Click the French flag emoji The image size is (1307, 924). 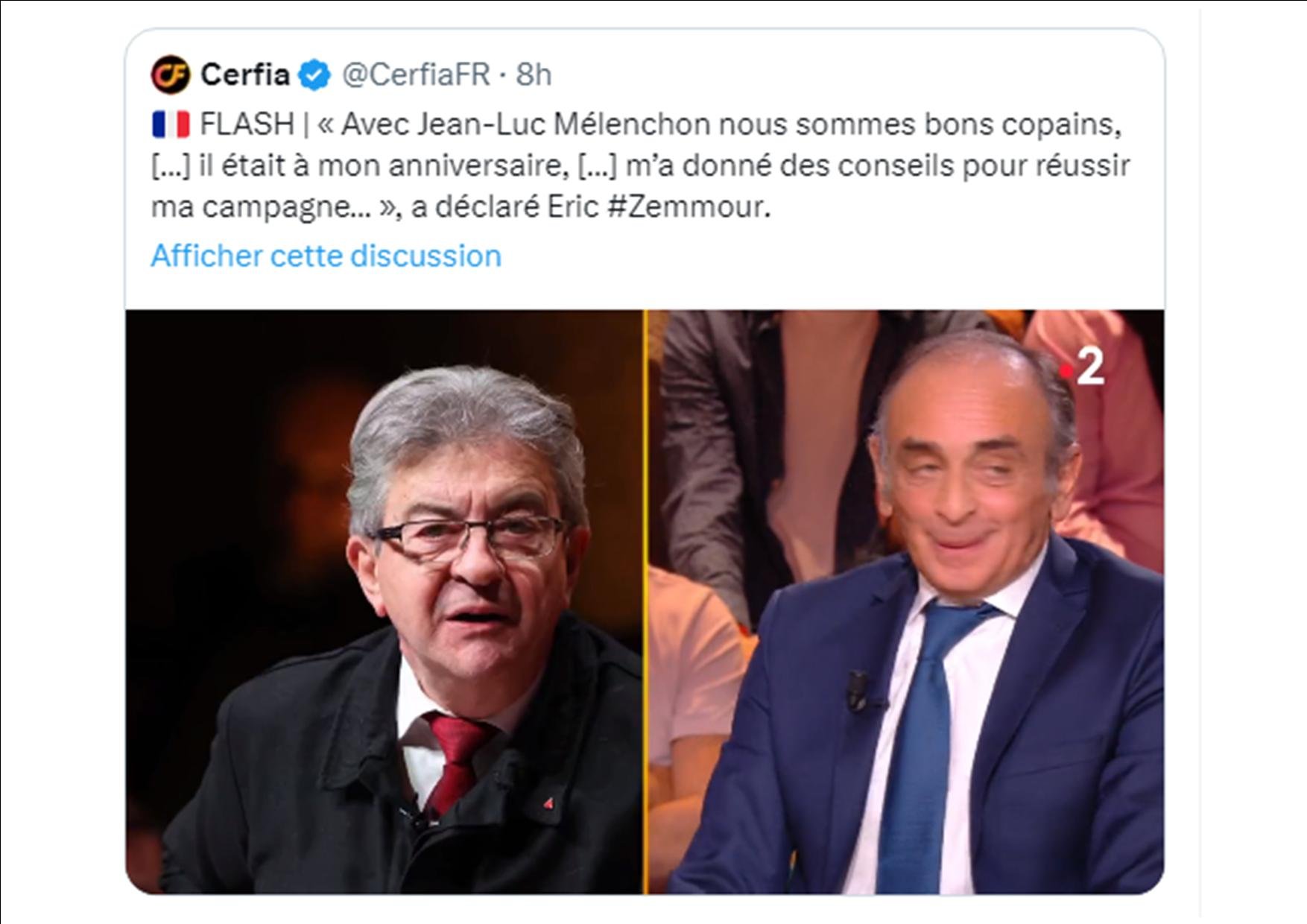coord(171,124)
